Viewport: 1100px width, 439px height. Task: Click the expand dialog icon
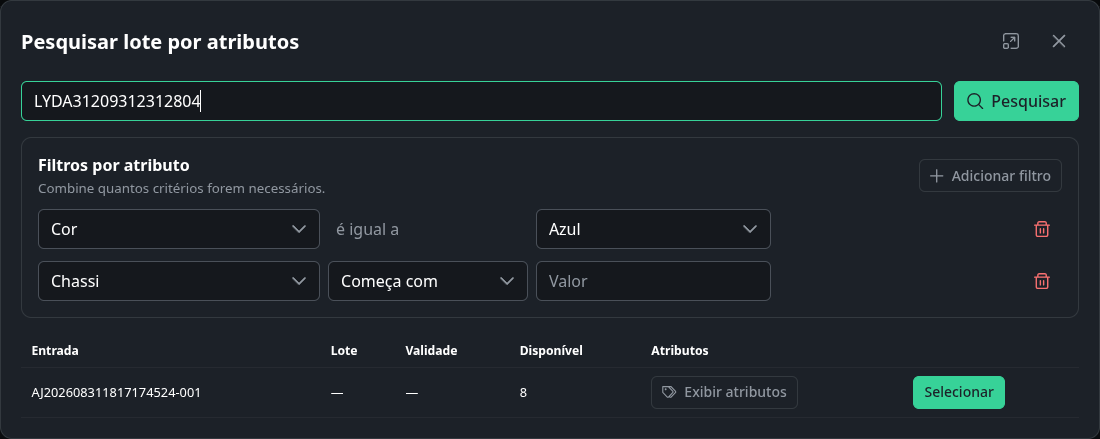point(1010,41)
